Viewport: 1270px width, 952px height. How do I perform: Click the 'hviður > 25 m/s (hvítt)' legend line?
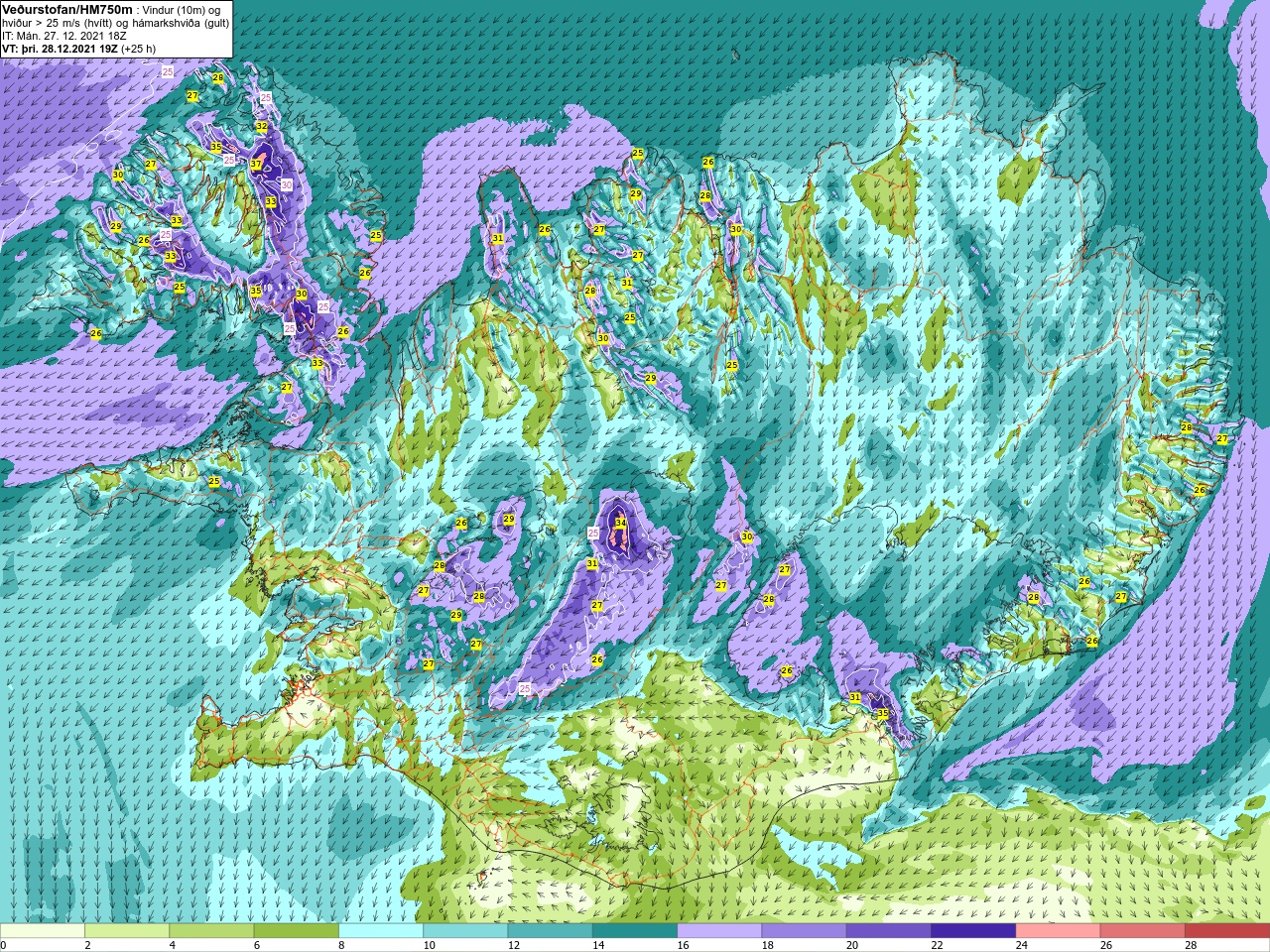pos(58,23)
